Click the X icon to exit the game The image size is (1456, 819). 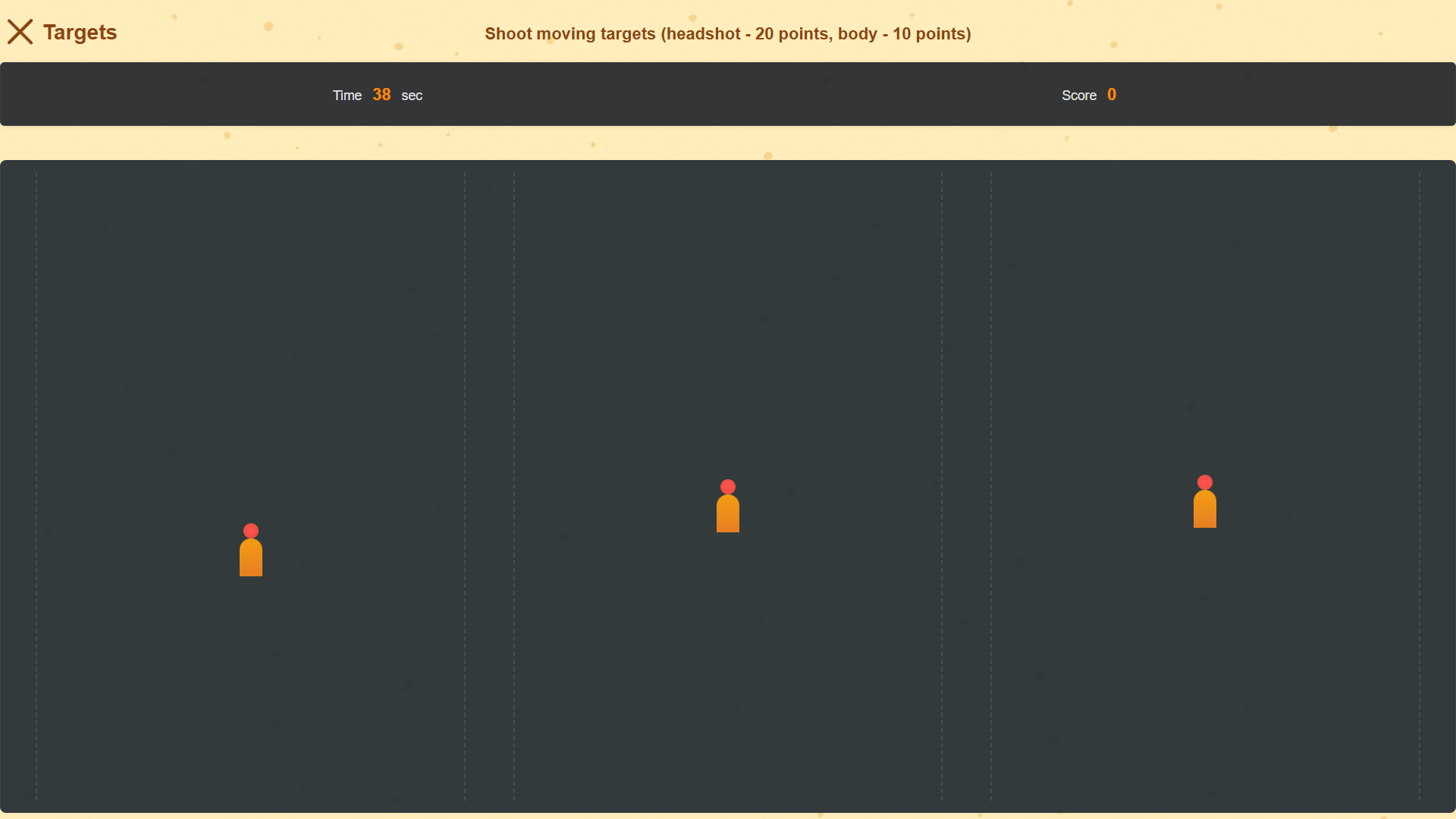coord(20,32)
